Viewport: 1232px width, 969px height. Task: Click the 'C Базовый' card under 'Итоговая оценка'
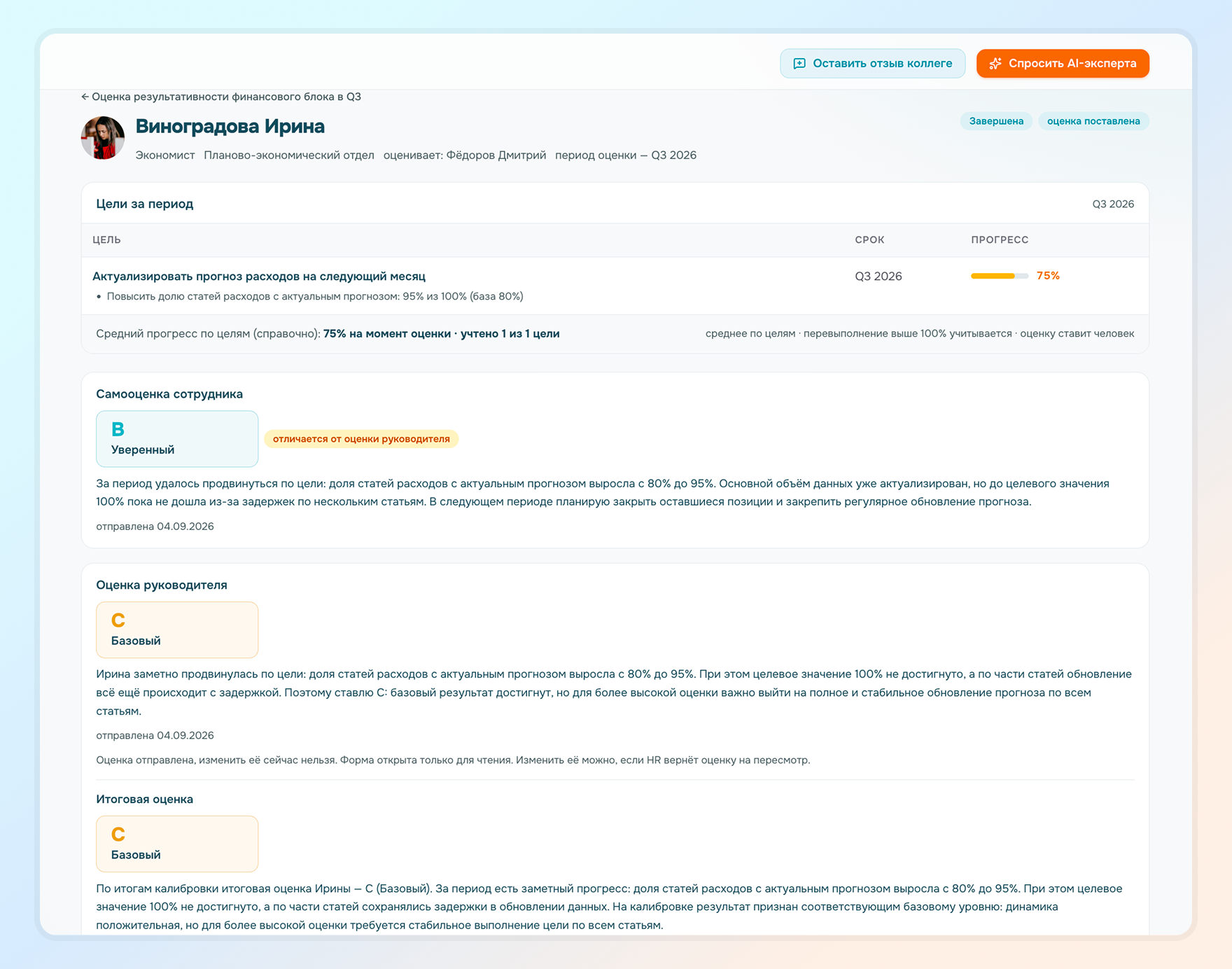[177, 844]
